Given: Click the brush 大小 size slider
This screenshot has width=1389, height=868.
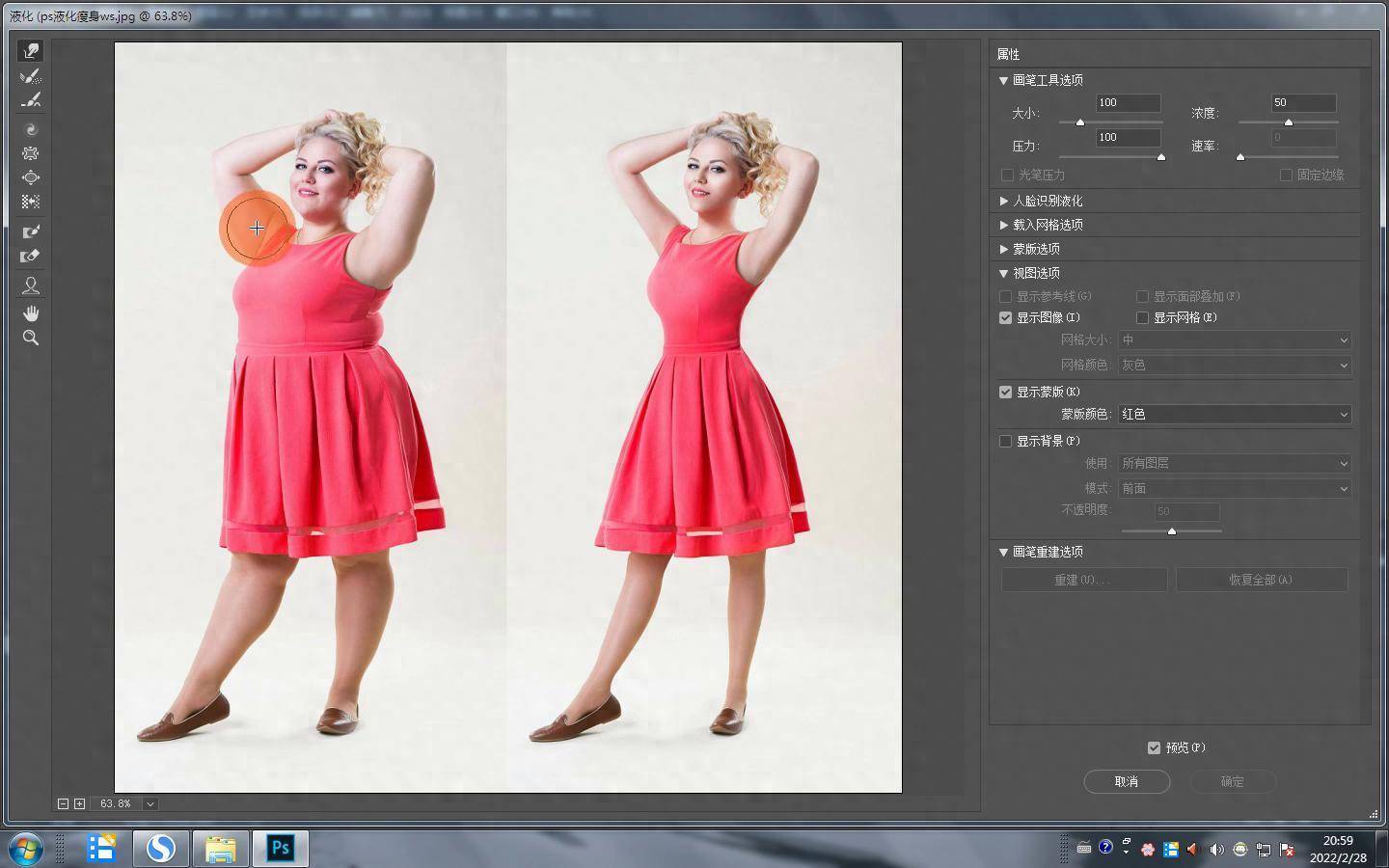Looking at the screenshot, I should (x=1109, y=122).
